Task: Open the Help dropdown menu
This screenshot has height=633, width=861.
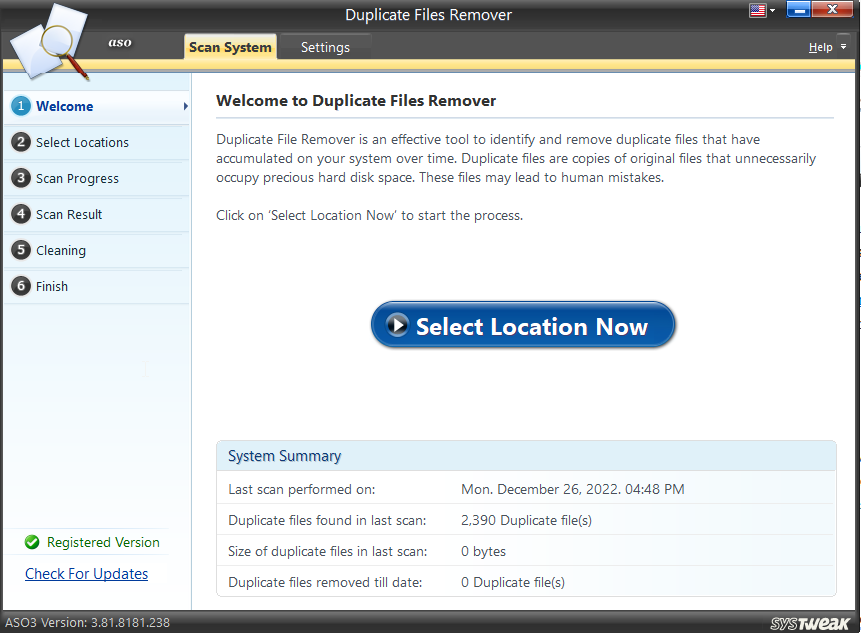Action: click(x=824, y=46)
